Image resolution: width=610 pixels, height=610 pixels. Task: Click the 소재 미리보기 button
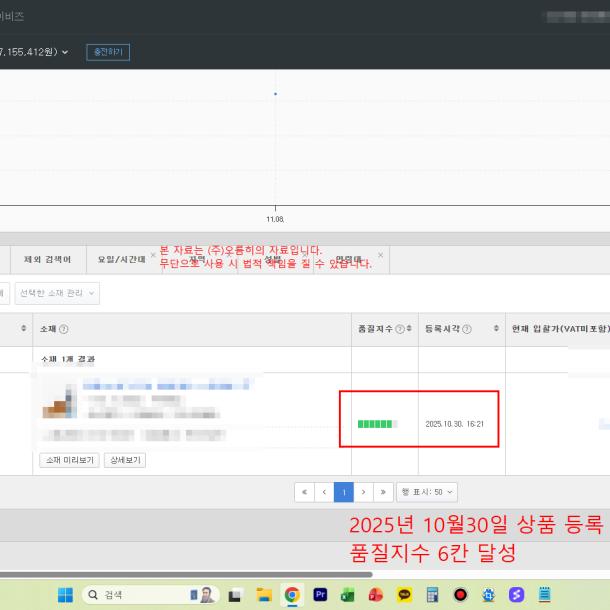pos(68,461)
